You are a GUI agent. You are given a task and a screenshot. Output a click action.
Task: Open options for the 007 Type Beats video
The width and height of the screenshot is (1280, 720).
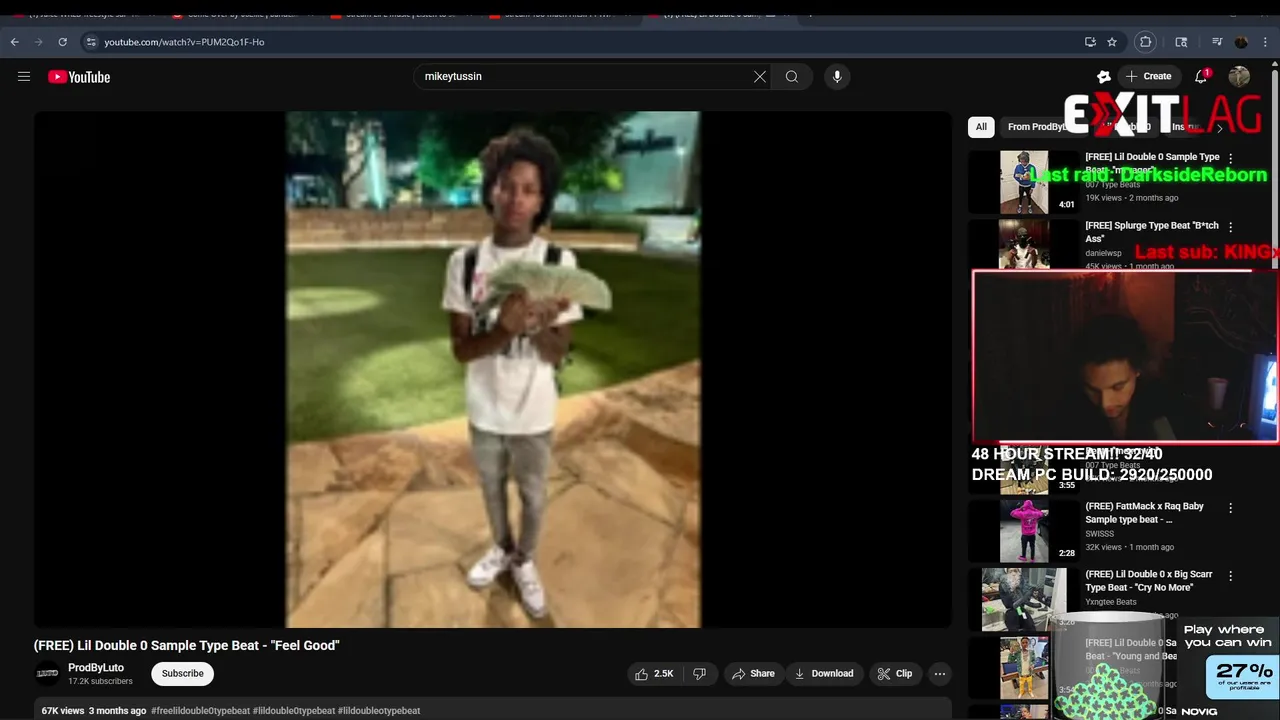coord(1231,158)
